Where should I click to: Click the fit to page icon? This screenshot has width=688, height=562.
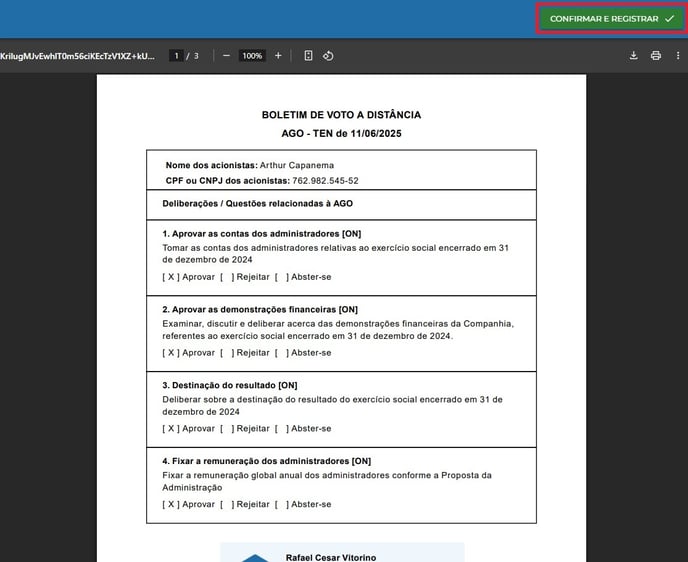(x=308, y=56)
